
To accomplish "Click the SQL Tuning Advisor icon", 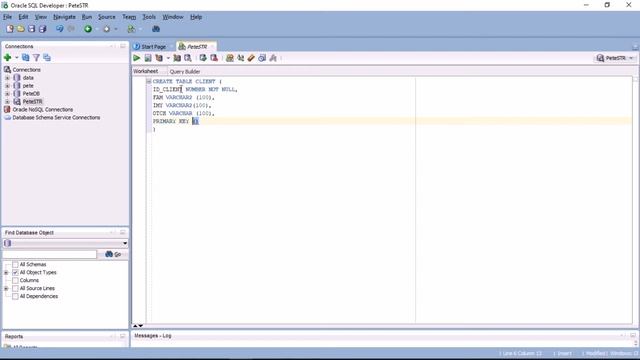I will click(188, 58).
